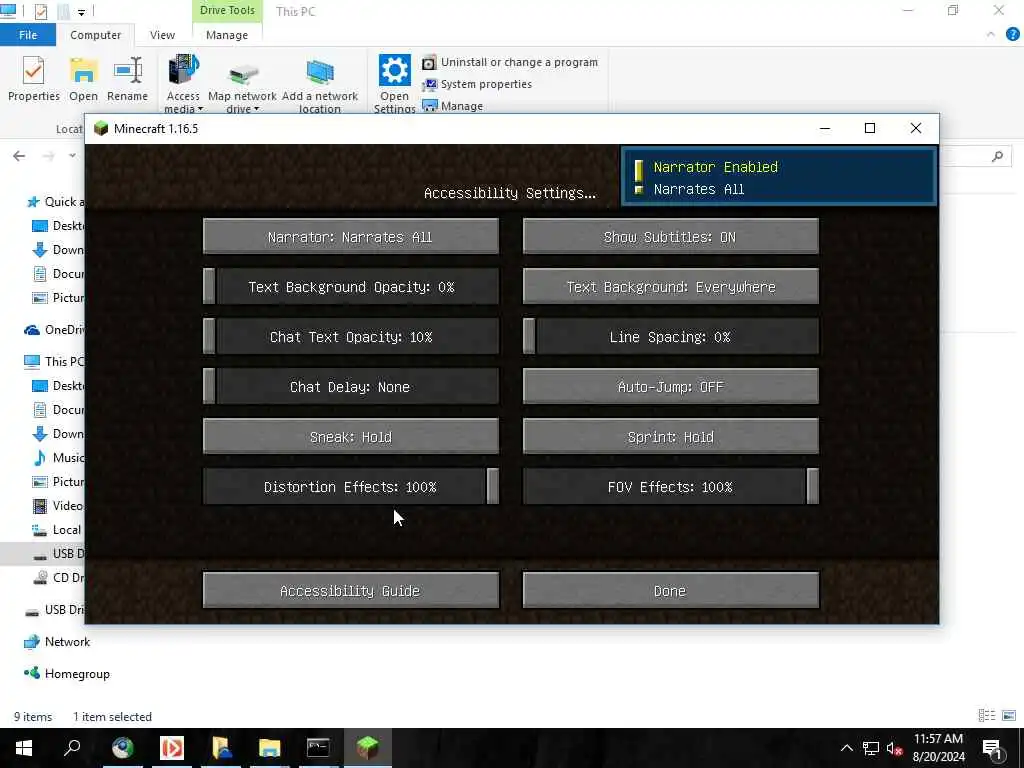
Task: Click Uninstall or change a program
Action: pos(510,62)
